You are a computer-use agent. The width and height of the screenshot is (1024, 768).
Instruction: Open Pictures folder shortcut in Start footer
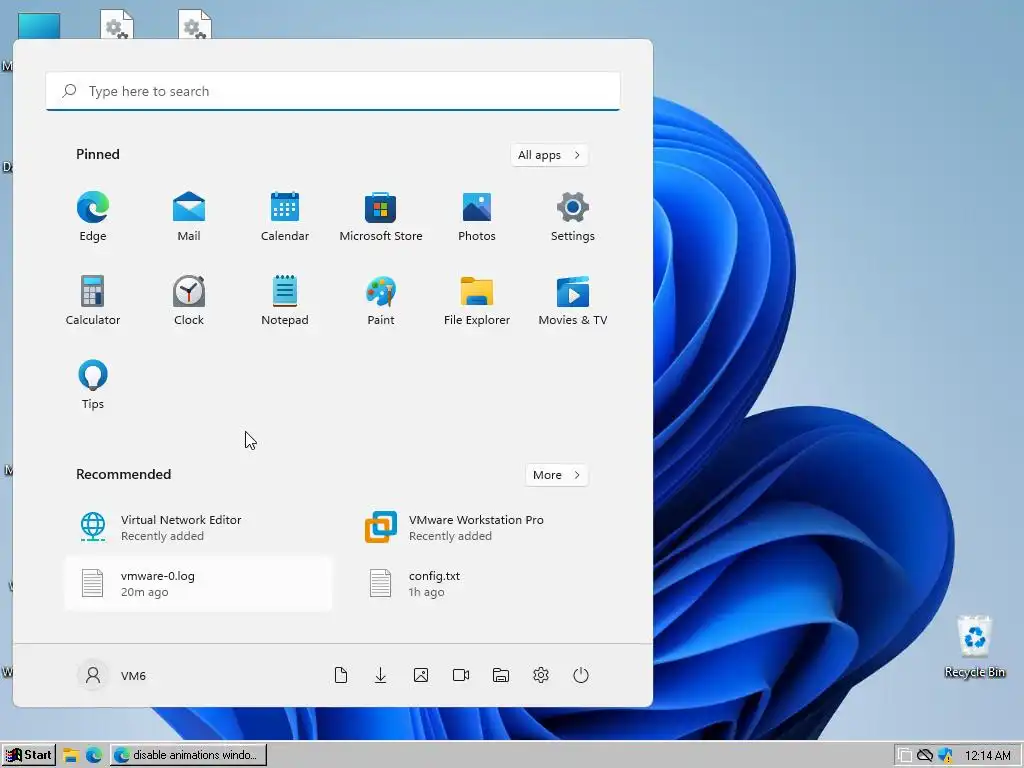coord(421,675)
